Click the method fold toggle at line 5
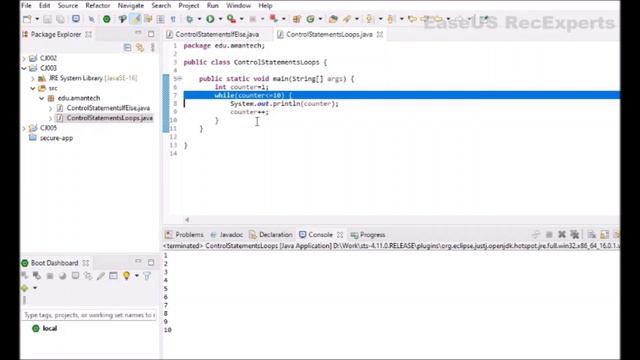Image resolution: width=640 pixels, height=360 pixels. pos(180,79)
